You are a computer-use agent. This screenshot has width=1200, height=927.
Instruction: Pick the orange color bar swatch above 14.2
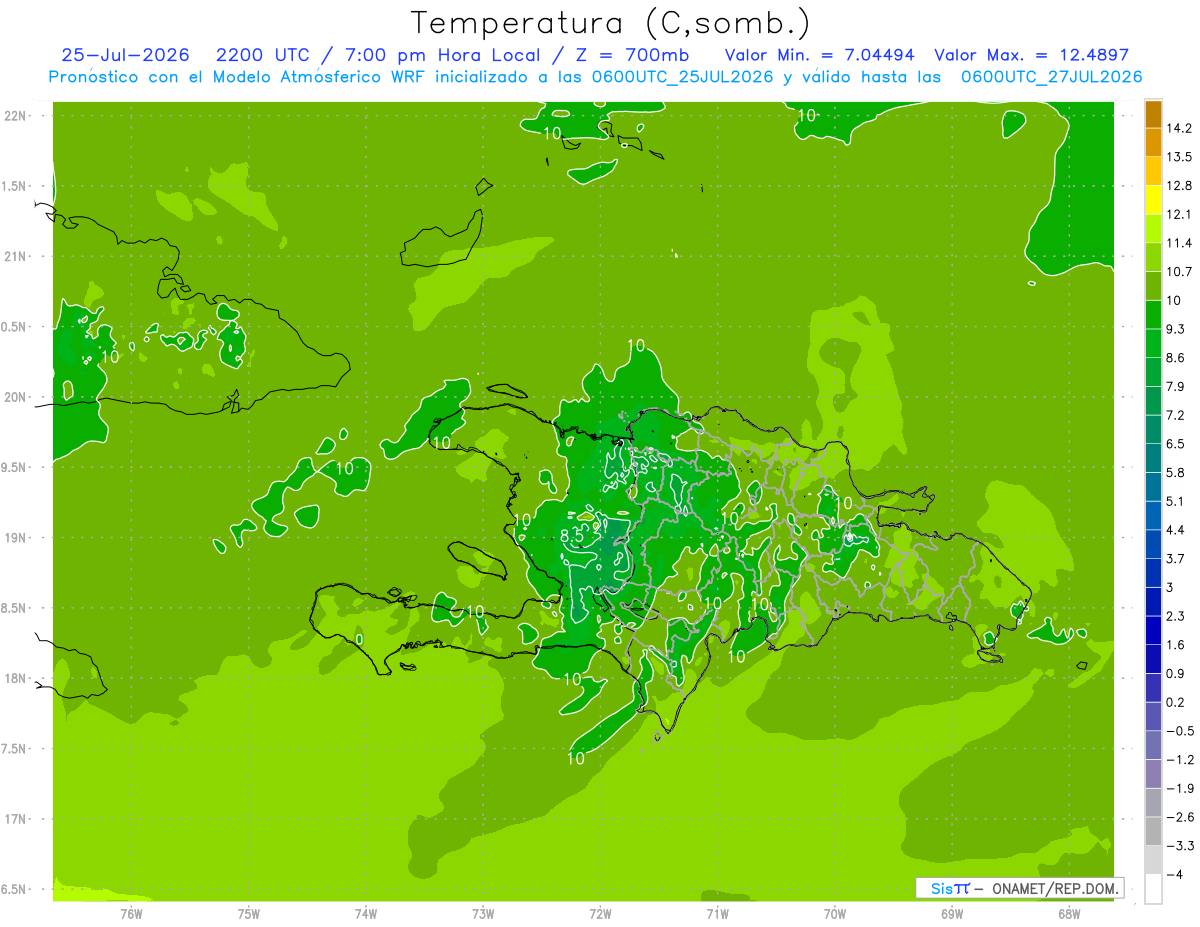pos(1153,114)
